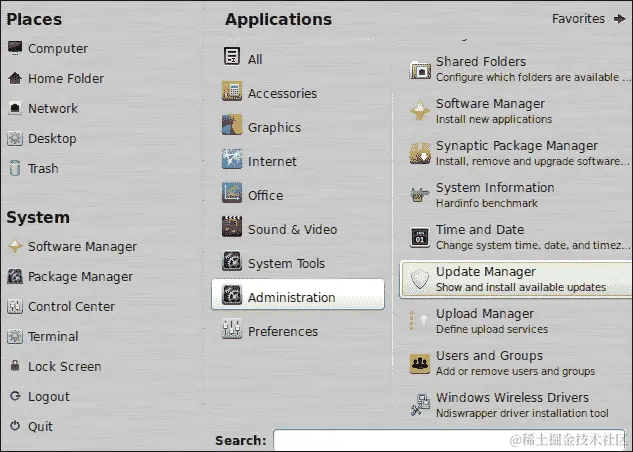Image resolution: width=633 pixels, height=452 pixels.
Task: Select the Preferences category label
Action: [283, 331]
